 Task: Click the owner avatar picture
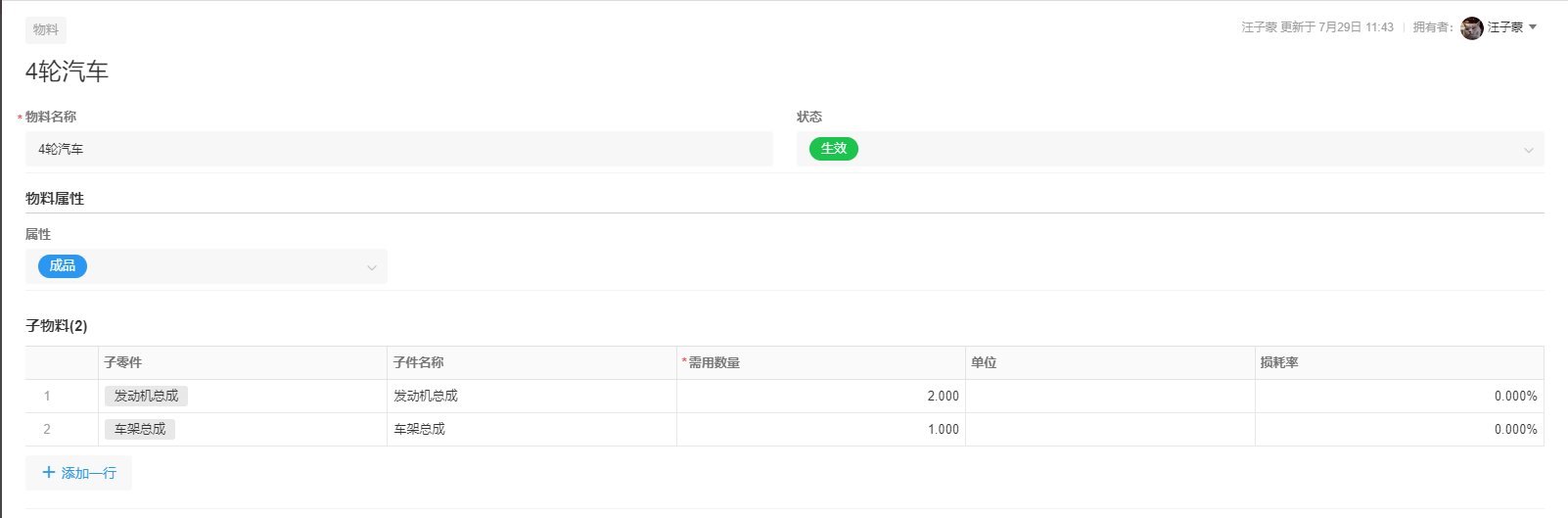1471,28
